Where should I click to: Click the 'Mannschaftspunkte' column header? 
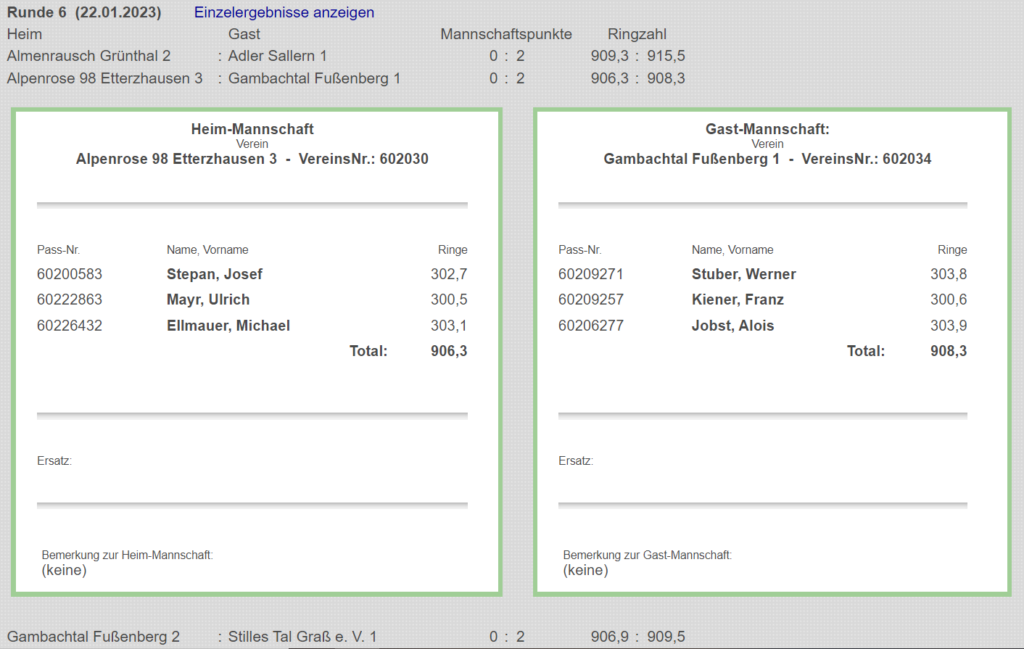click(506, 34)
